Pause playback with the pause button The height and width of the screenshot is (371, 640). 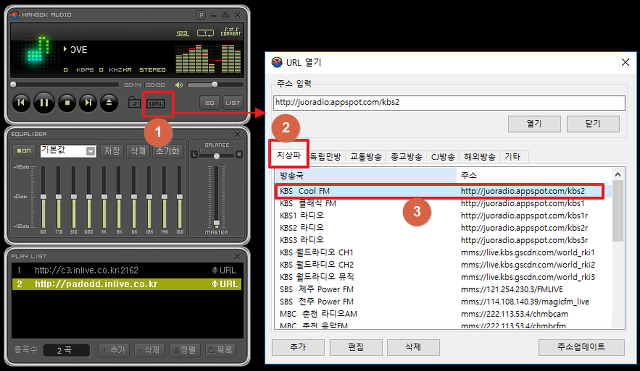coord(44,102)
